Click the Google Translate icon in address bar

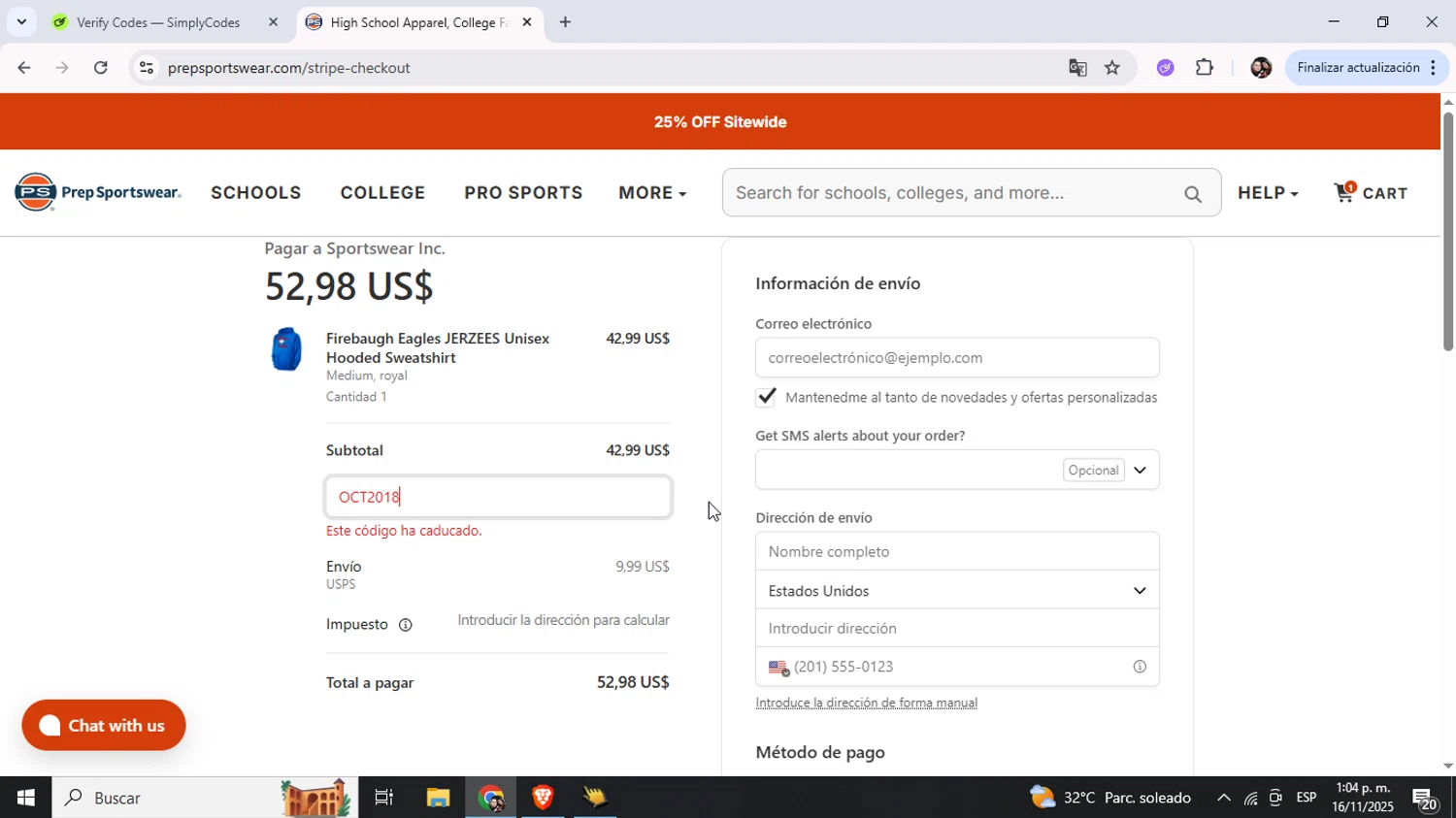pyautogui.click(x=1077, y=68)
